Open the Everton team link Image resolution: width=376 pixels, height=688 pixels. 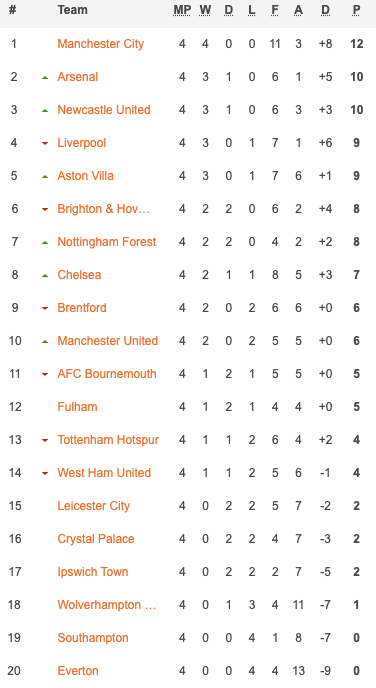click(78, 671)
